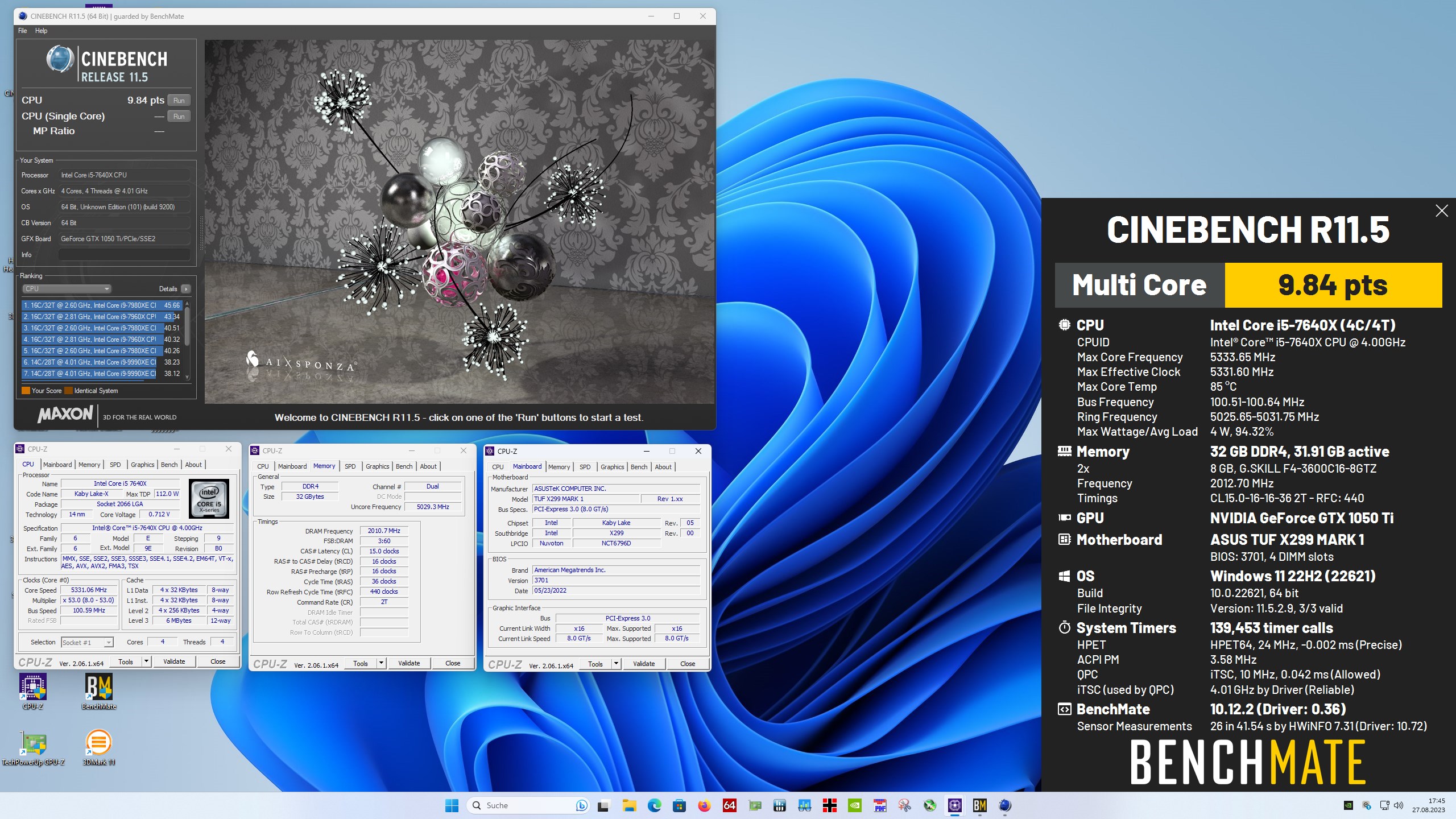Expand Tools dropdown arrow in left CPU-Z
The image size is (1456, 819).
[146, 662]
